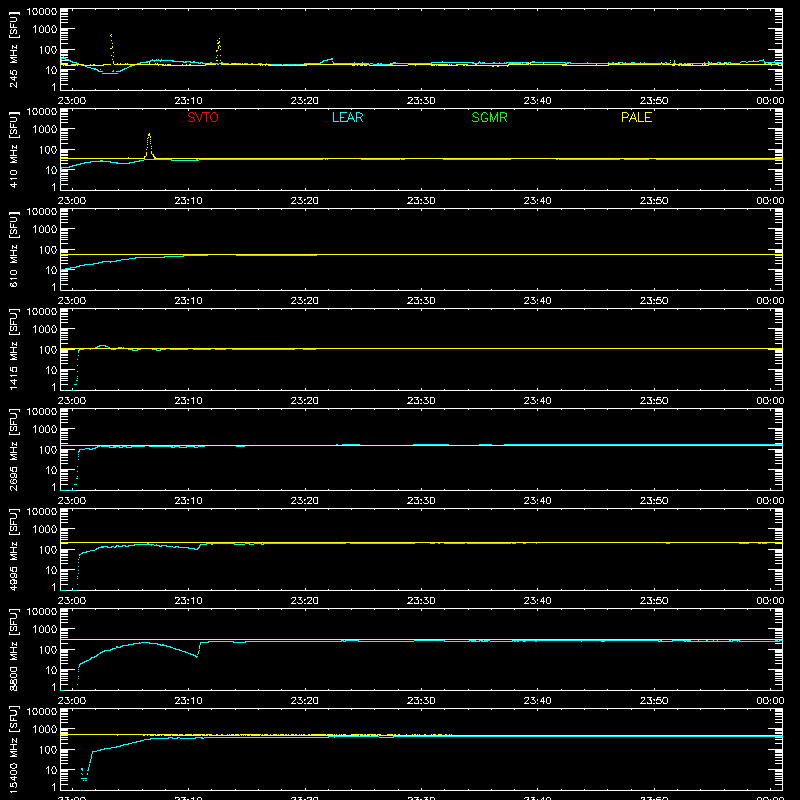
Task: Select the 15400 MHz [SFU] axis title
Action: coord(14,749)
